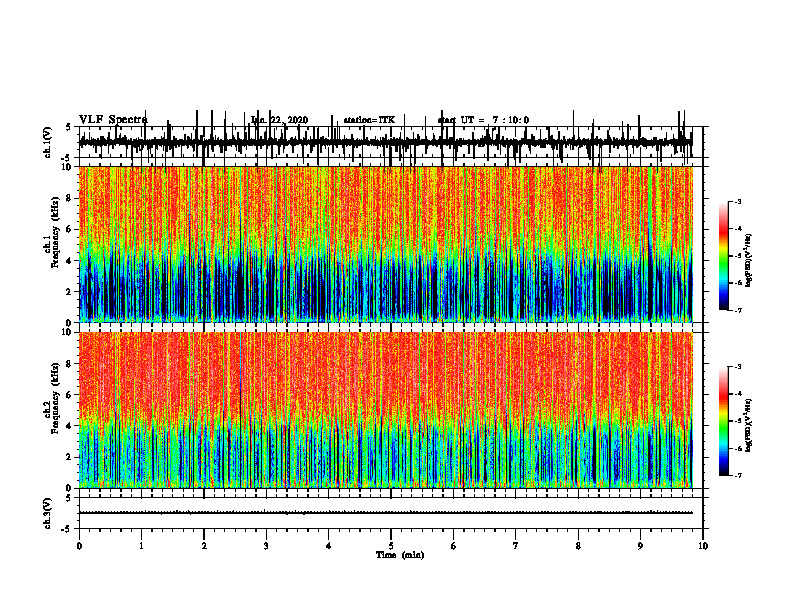This screenshot has width=792, height=612.
Task: Click the "-7" label on ch.1 colorbar
Action: 738,310
